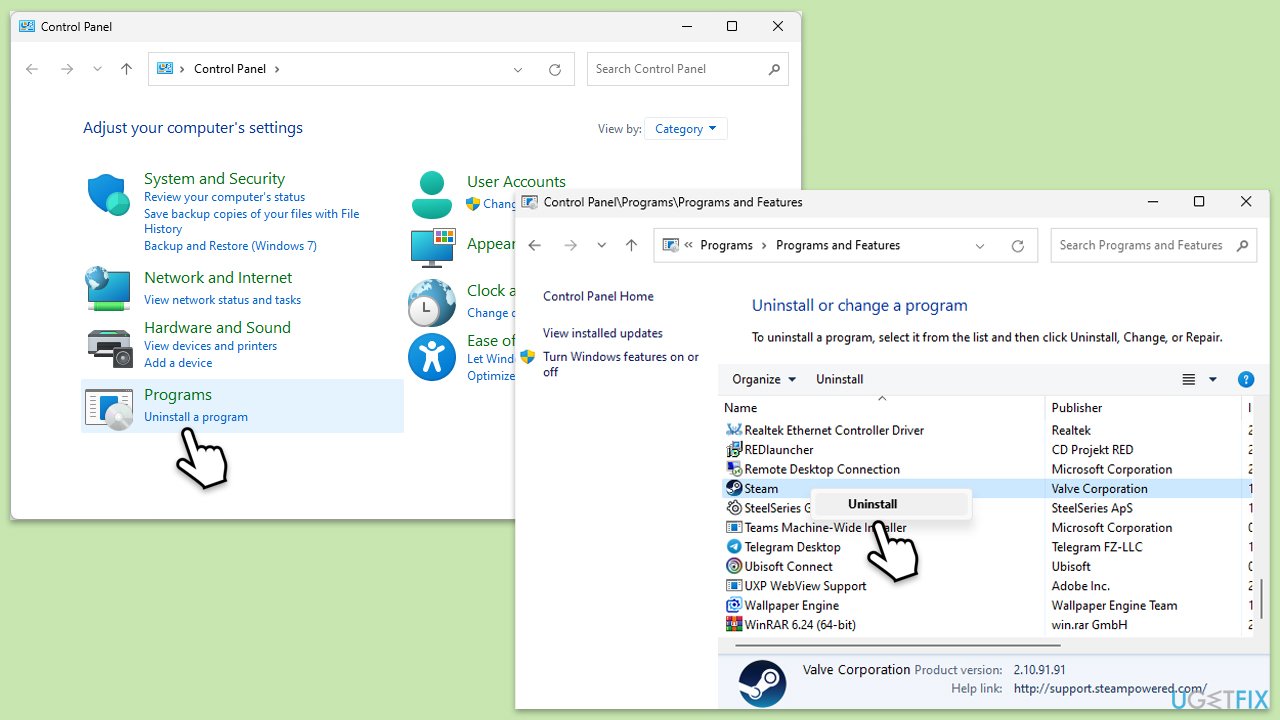Open the Steam support help link
Image resolution: width=1280 pixels, height=720 pixels.
pyautogui.click(x=1110, y=689)
